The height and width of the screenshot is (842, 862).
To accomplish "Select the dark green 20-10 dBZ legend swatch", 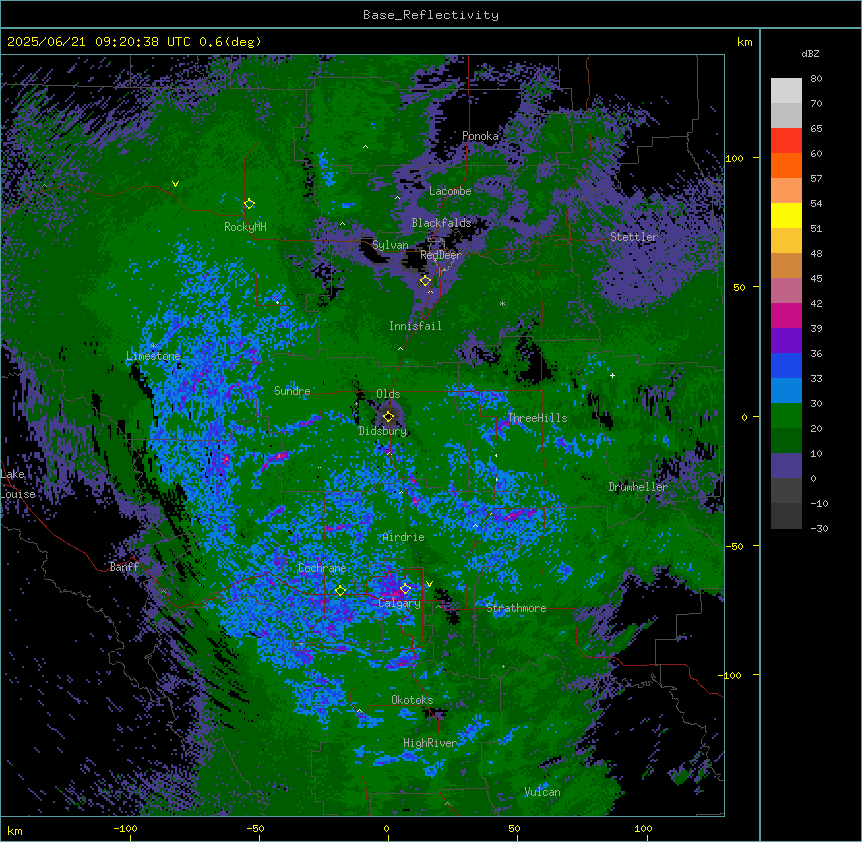I will 786,441.
